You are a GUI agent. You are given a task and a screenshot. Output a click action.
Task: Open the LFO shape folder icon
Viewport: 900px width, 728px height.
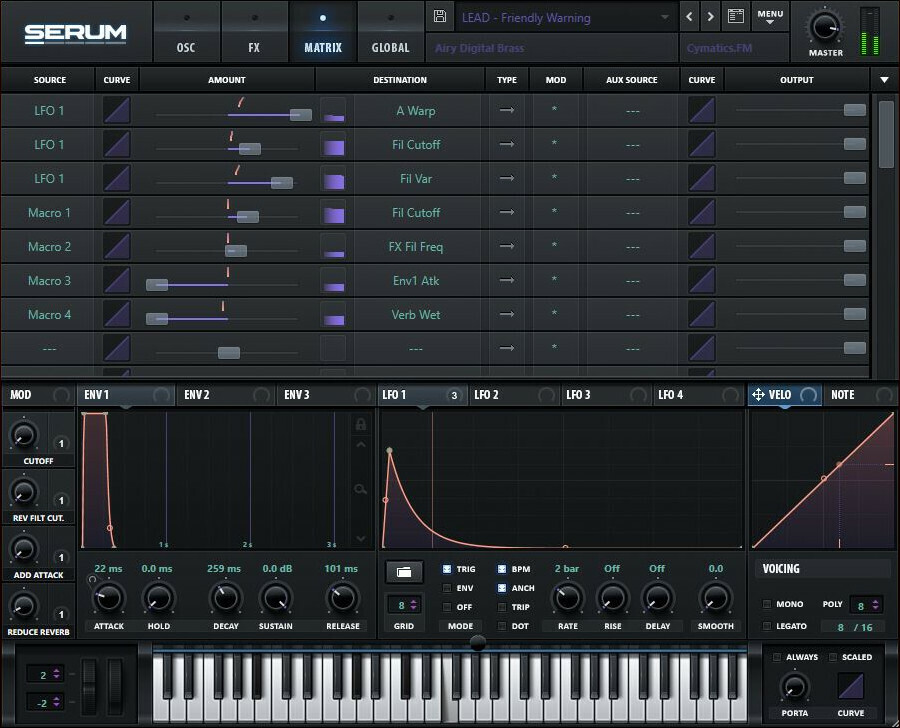tap(404, 572)
